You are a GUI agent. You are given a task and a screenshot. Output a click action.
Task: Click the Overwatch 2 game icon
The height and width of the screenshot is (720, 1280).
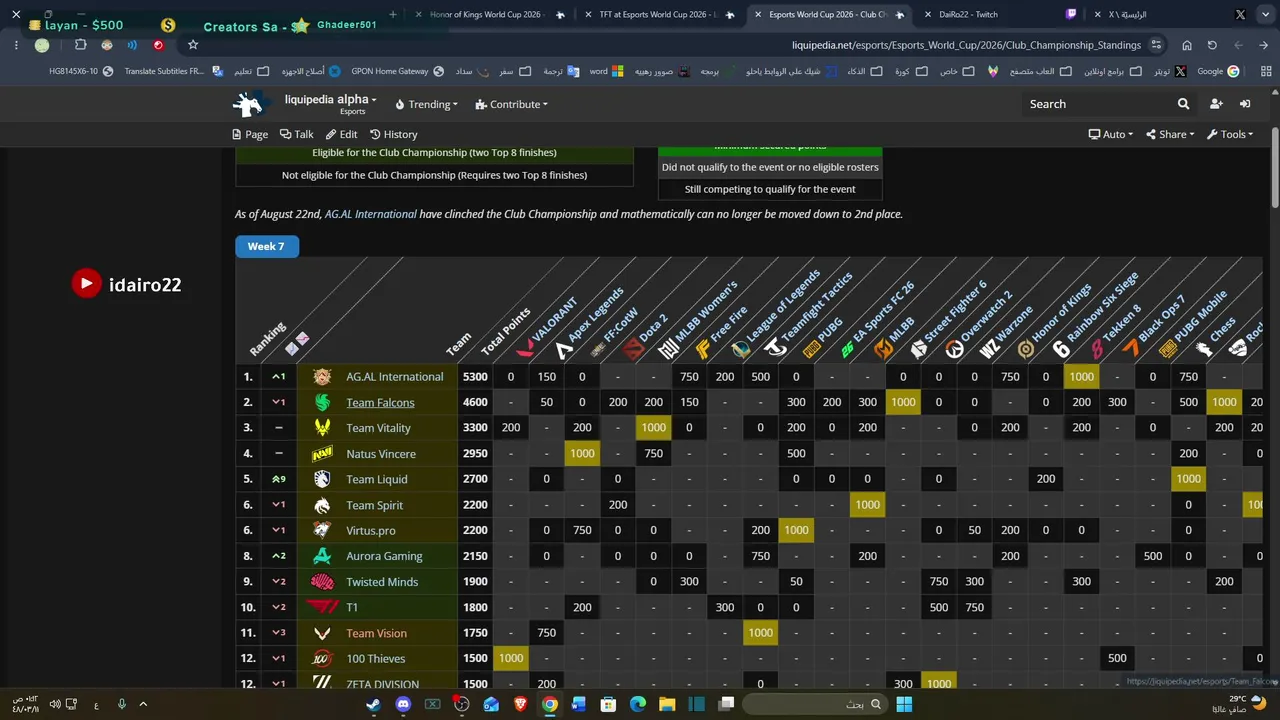(x=954, y=350)
